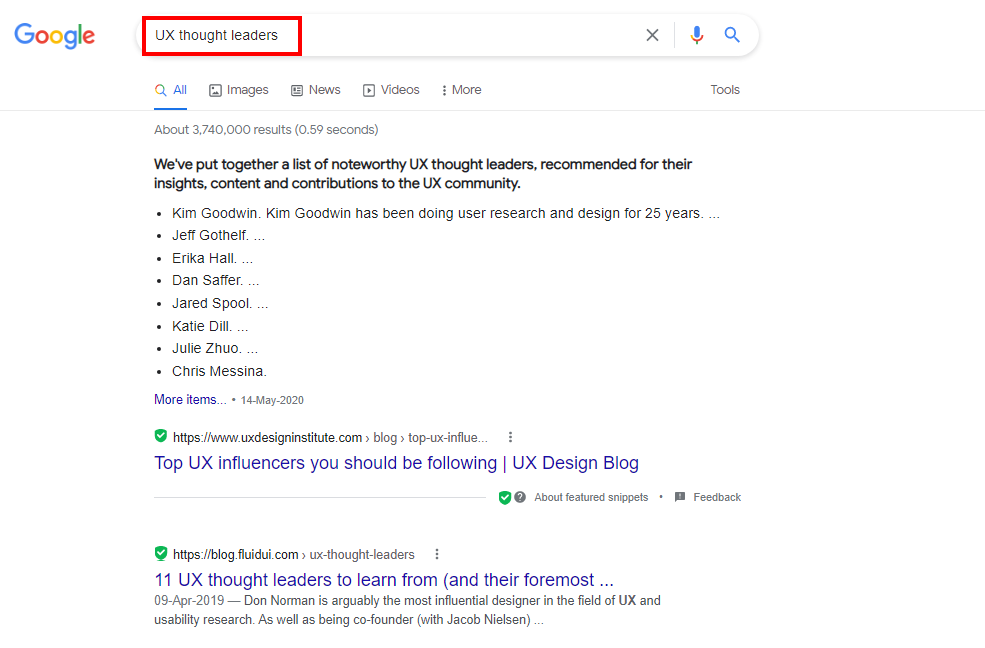Open 11 UX thought leaders result link
This screenshot has width=985, height=648.
(x=383, y=580)
